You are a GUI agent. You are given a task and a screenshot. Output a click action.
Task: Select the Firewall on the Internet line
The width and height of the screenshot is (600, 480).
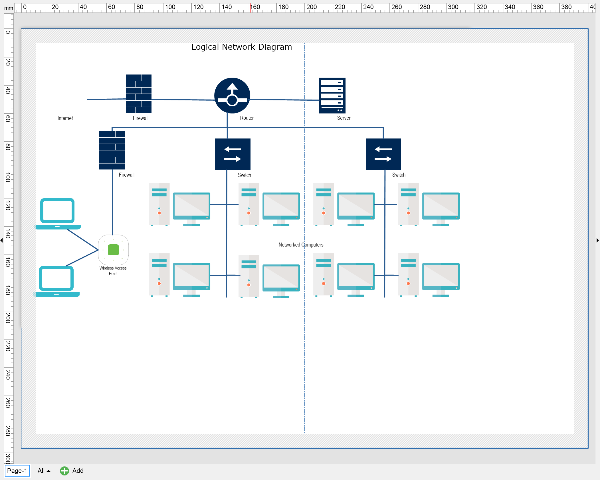coord(139,94)
